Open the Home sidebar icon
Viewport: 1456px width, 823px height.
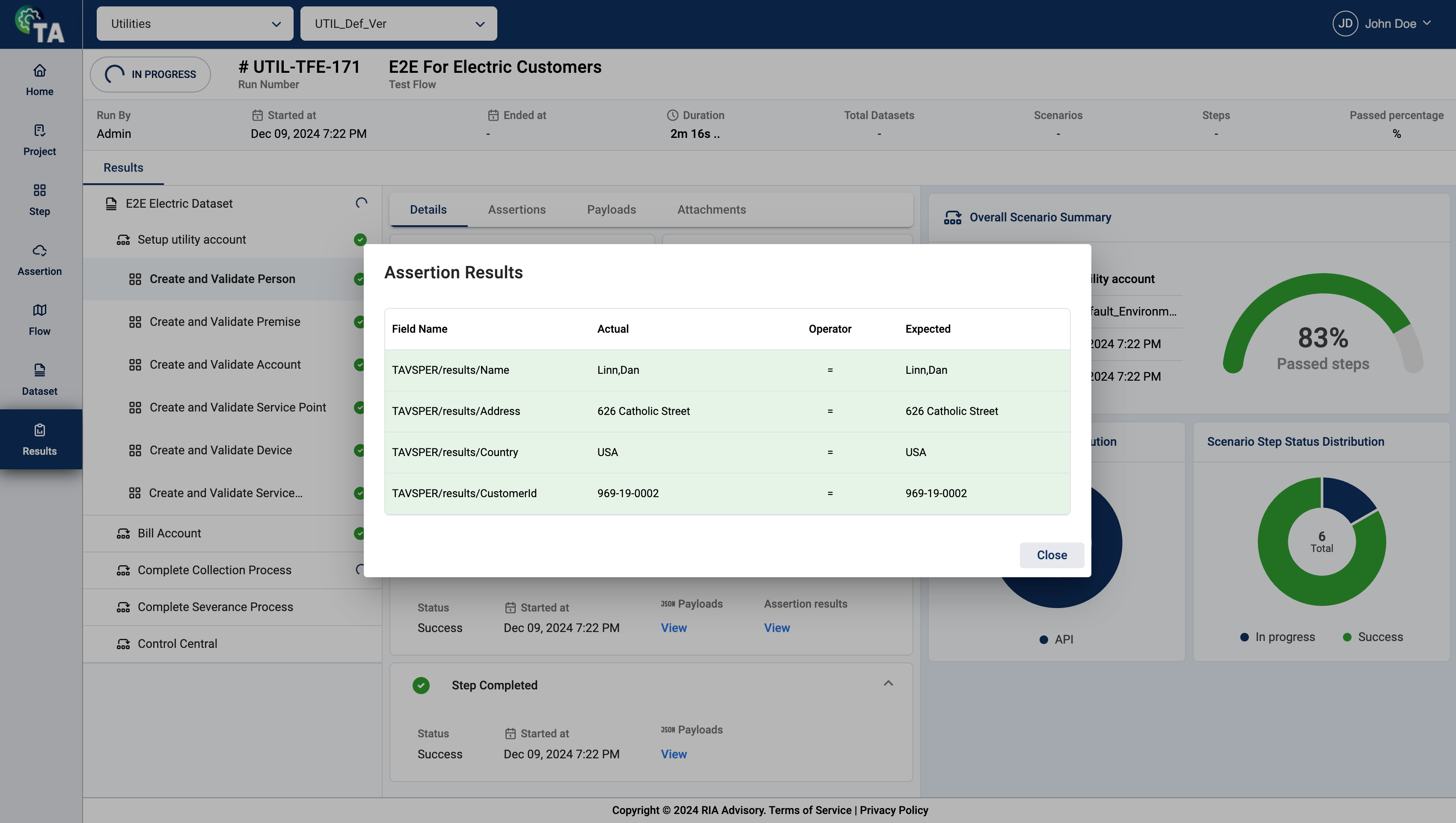(x=39, y=71)
